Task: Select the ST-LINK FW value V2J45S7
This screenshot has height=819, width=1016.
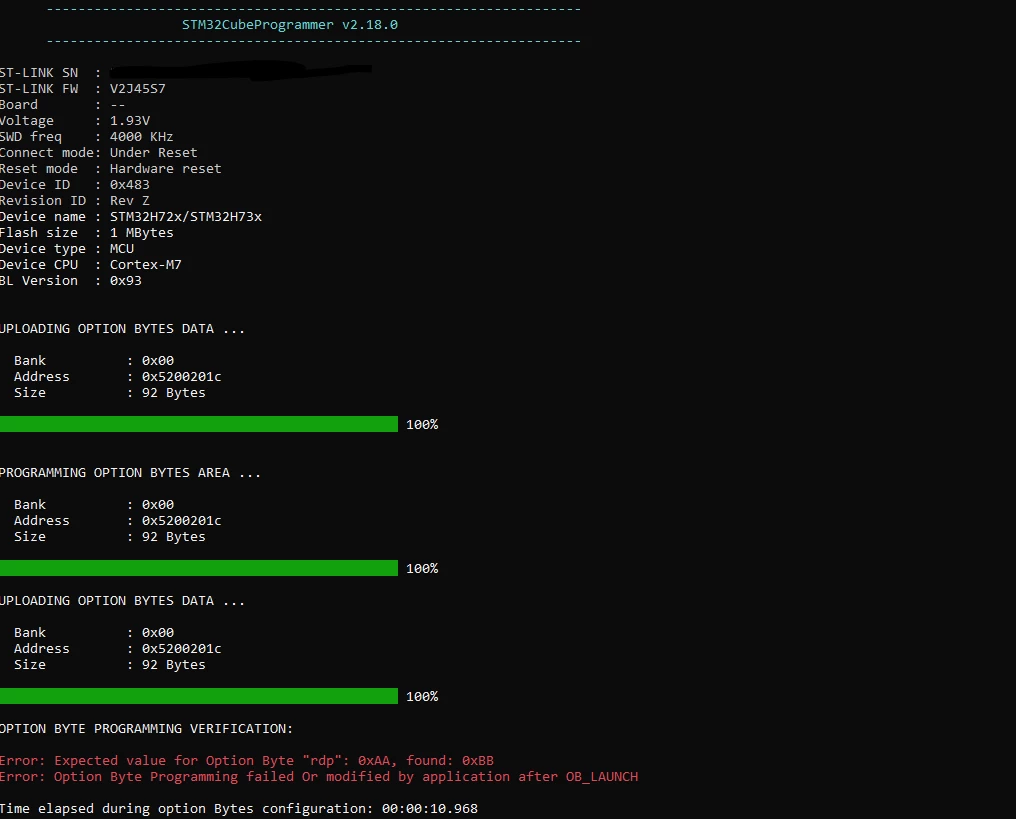Action: coord(137,89)
